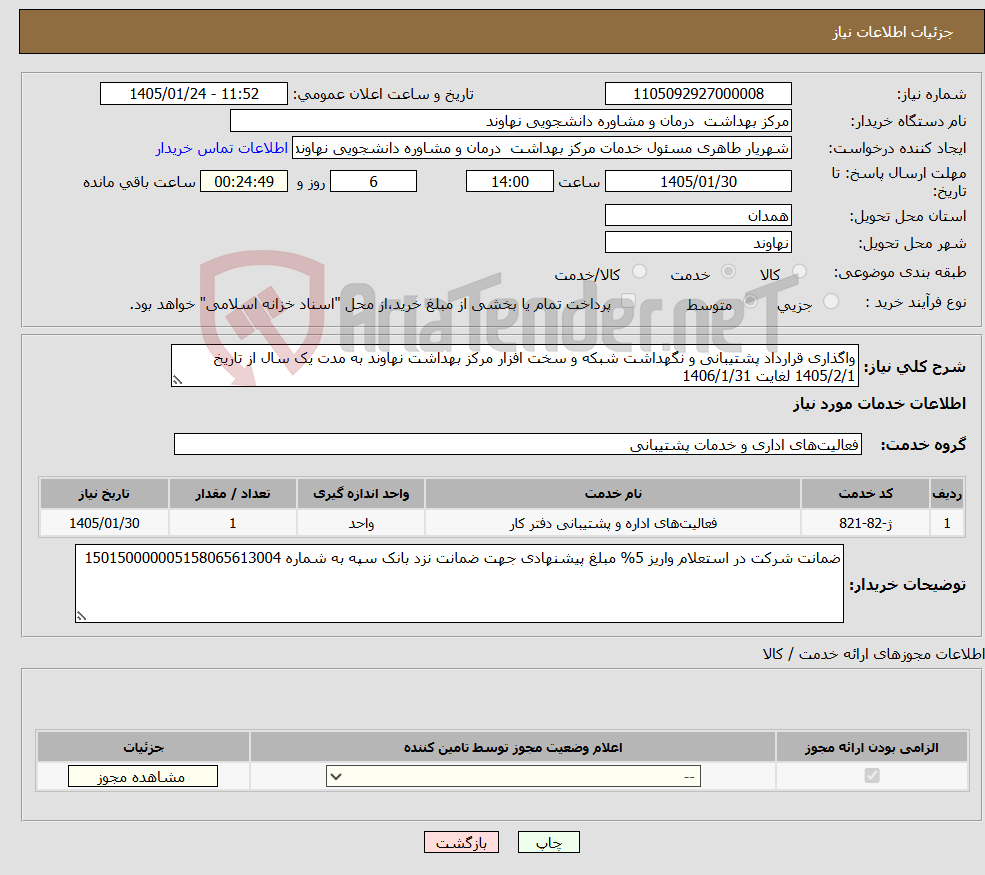Click the remaining time 00:24:49 field
This screenshot has width=985, height=875.
click(x=244, y=182)
